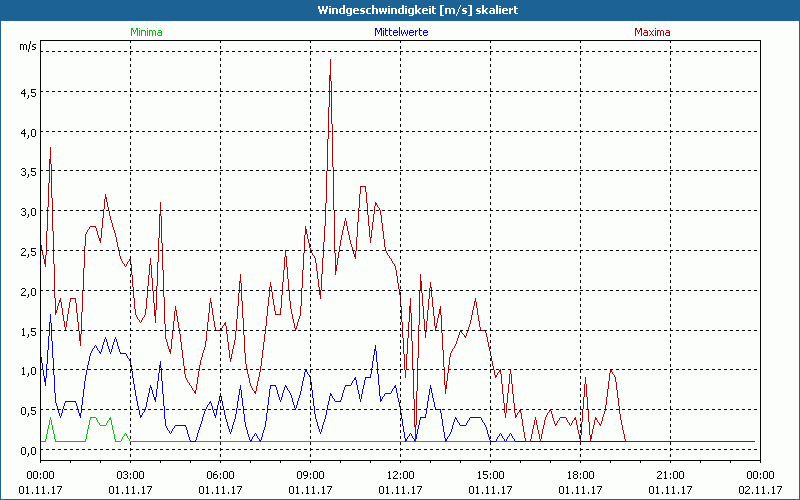Select the 4,5 y-axis value
Viewport: 800px width, 500px height.
click(28, 92)
